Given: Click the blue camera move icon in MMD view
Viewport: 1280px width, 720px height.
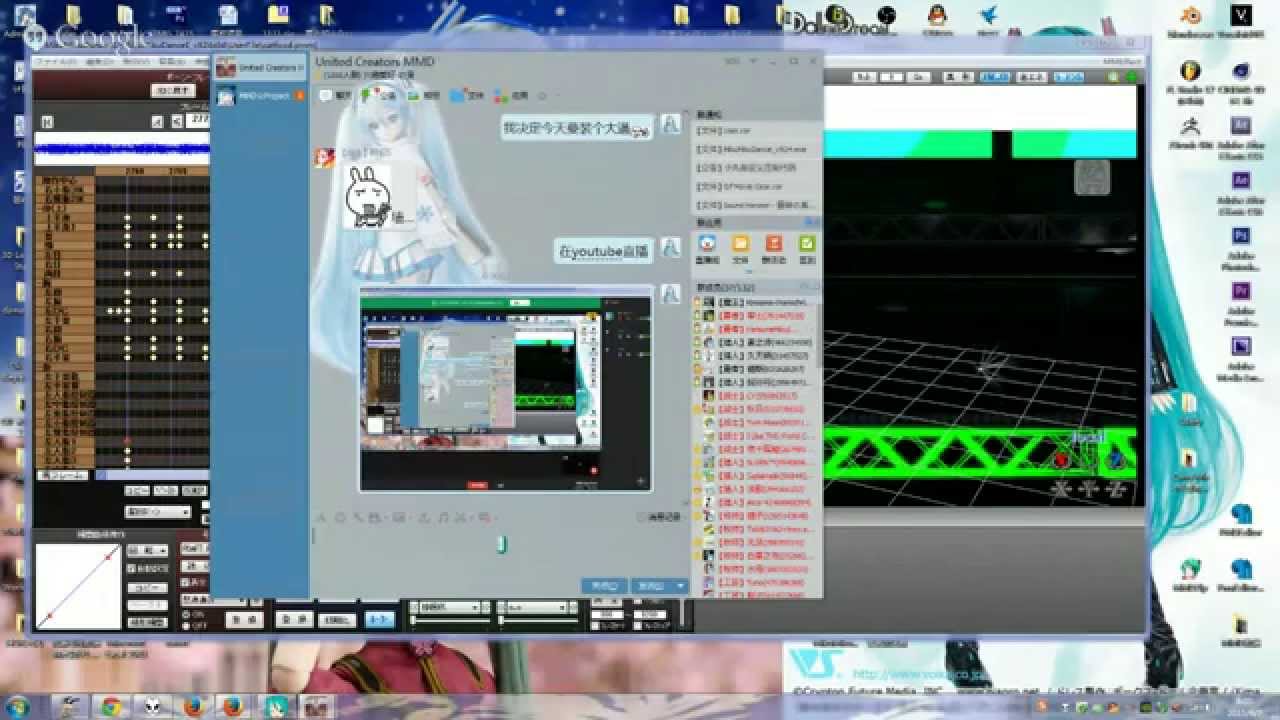Looking at the screenshot, I should click(x=1115, y=460).
